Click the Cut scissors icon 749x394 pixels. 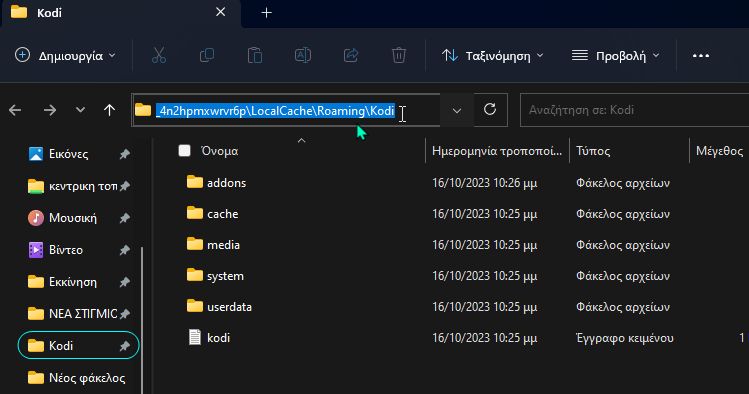click(159, 55)
